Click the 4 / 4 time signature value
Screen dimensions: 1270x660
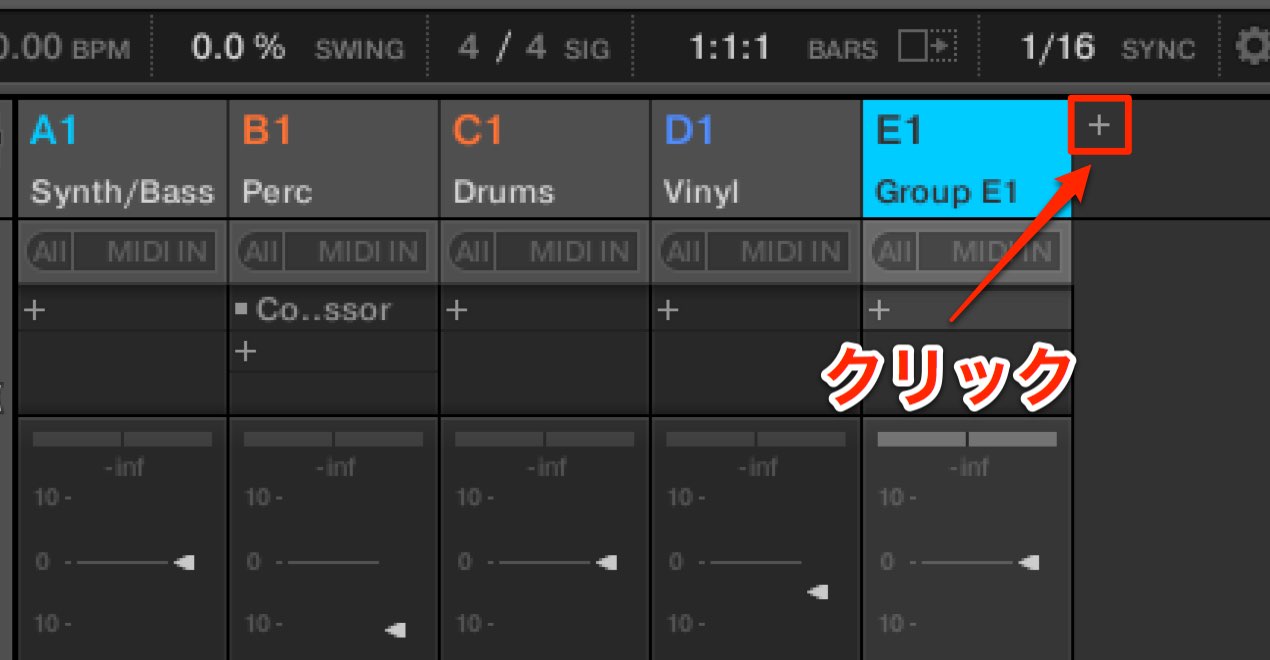pos(502,47)
